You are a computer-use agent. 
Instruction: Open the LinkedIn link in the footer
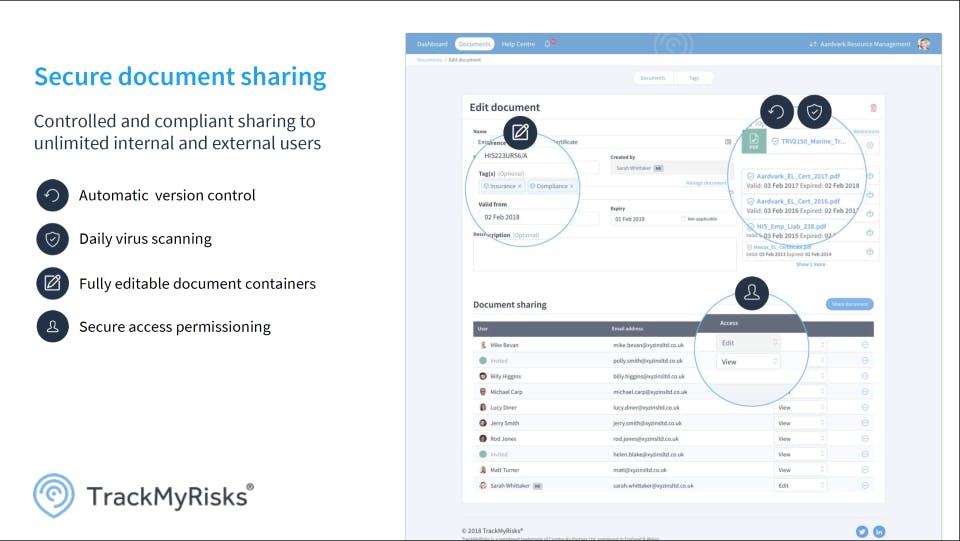click(879, 532)
